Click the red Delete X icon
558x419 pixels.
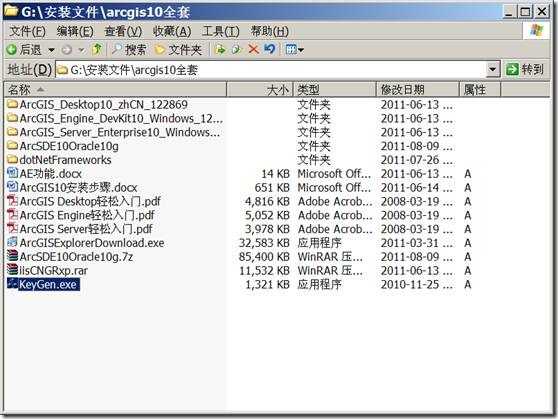[253, 49]
